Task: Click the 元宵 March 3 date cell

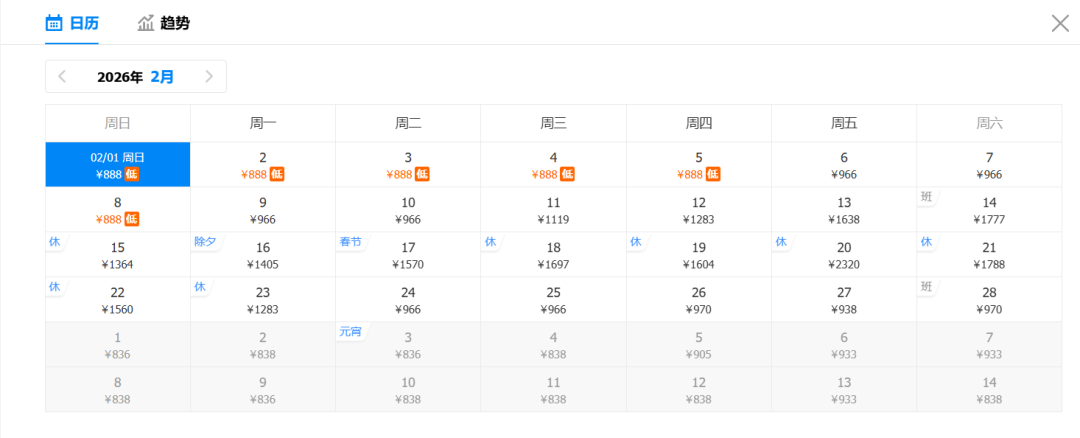Action: click(408, 345)
